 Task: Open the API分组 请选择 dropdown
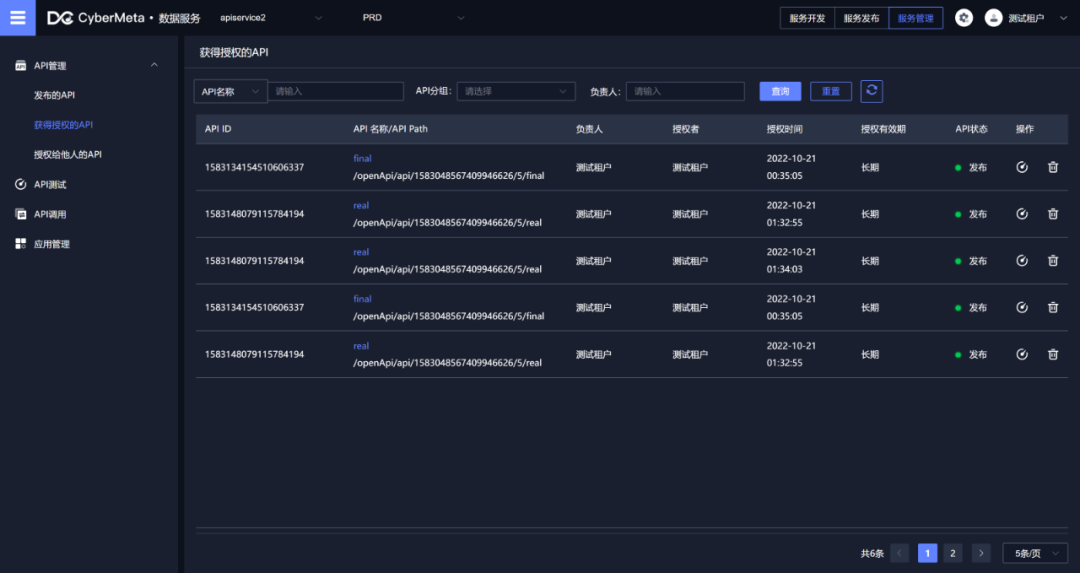click(516, 91)
